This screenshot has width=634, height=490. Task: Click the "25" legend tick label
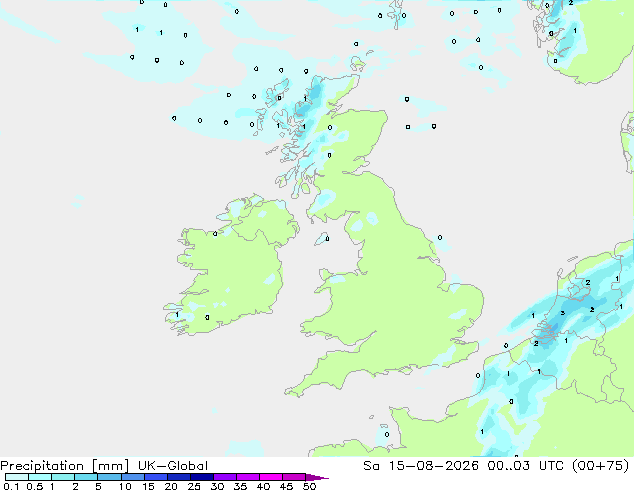[x=194, y=486]
